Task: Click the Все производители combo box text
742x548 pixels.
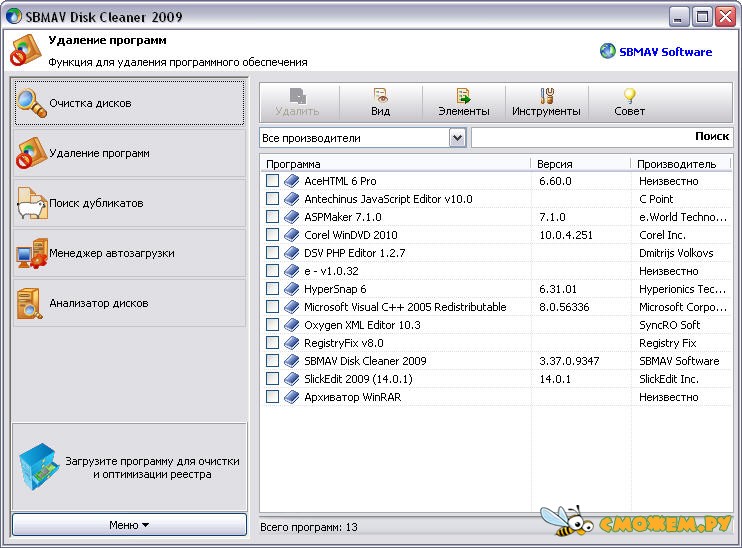Action: (x=311, y=138)
